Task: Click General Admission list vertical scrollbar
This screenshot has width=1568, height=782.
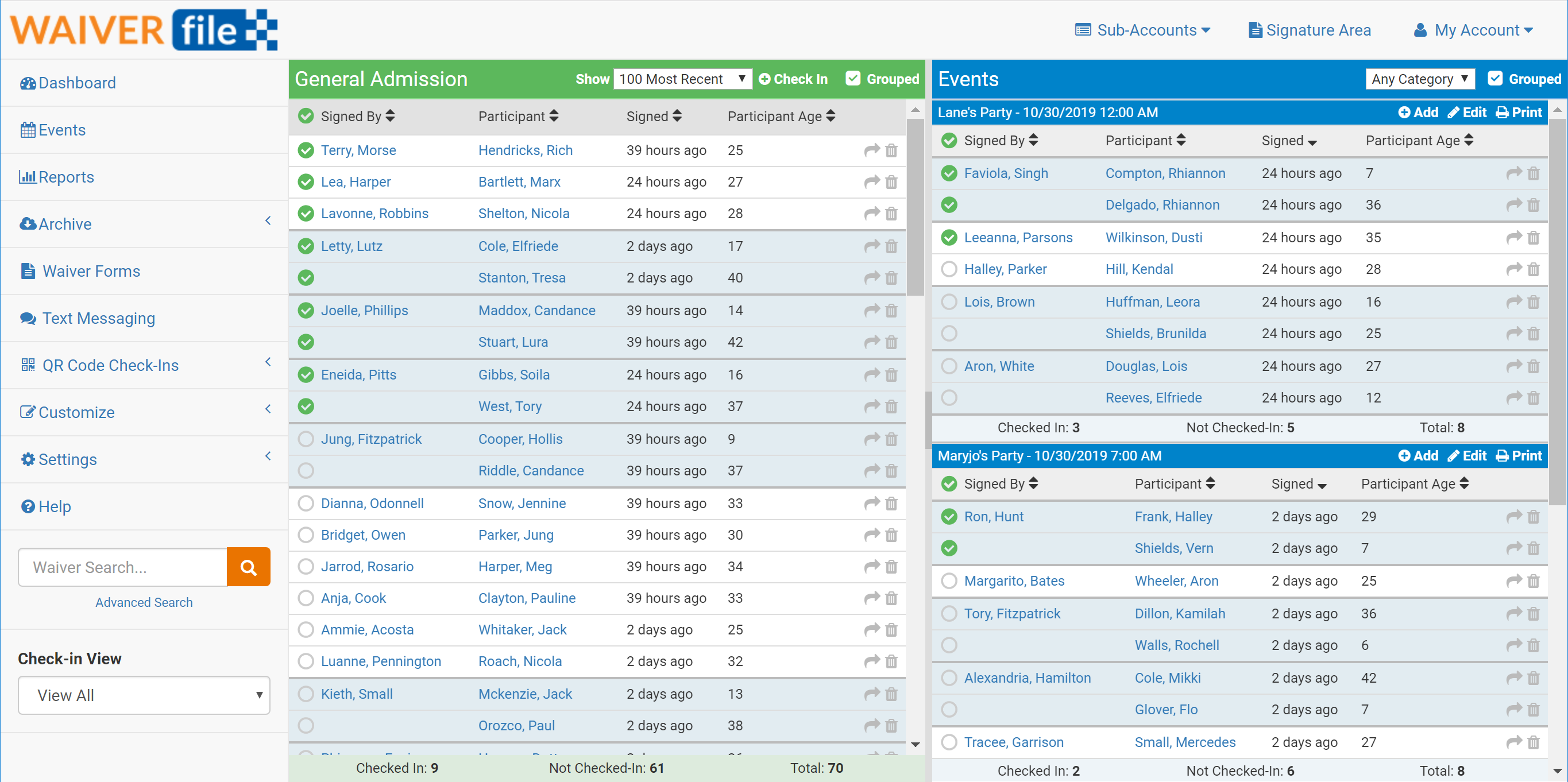Action: [x=915, y=207]
